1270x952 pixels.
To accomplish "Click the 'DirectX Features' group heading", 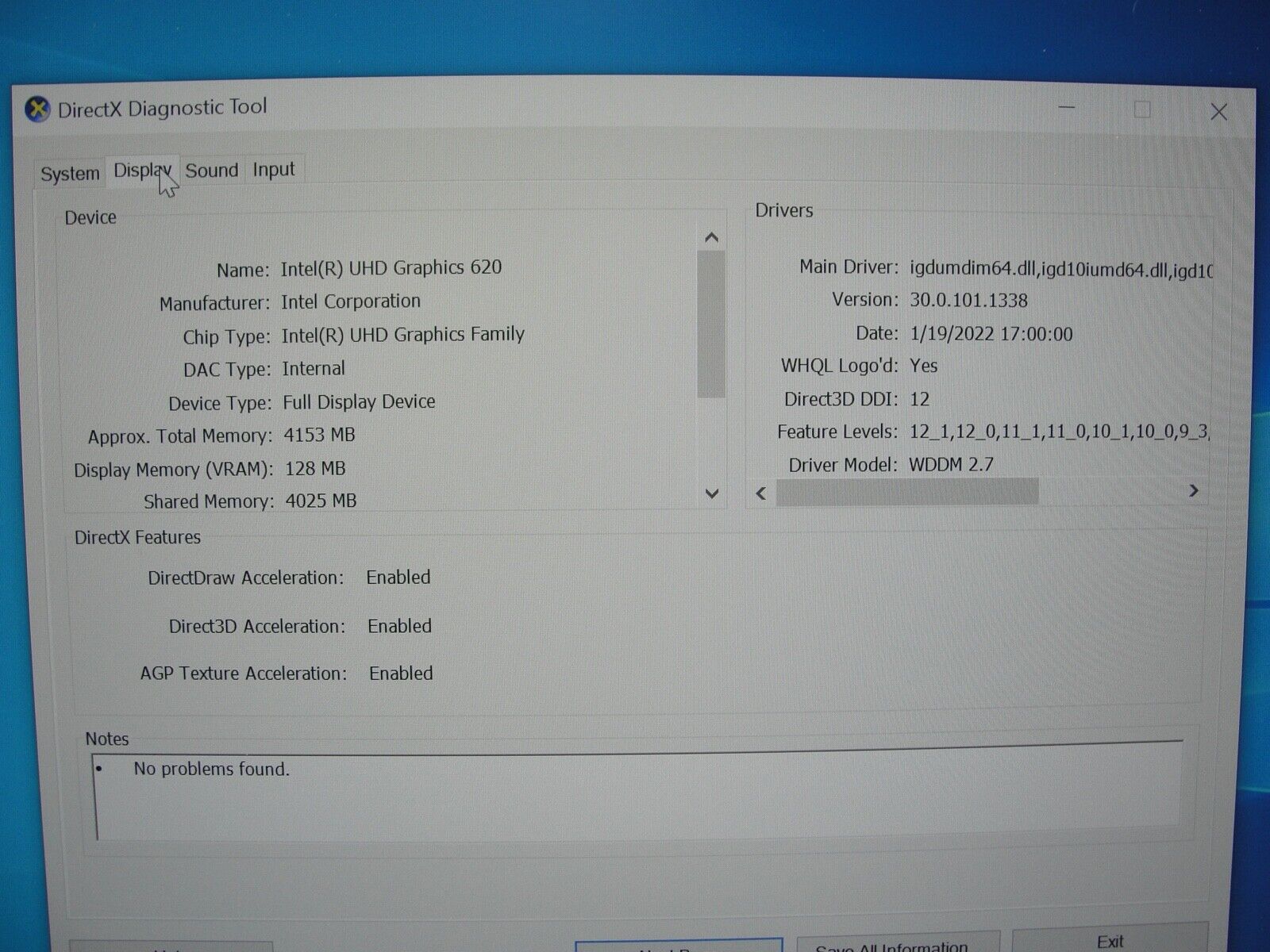I will tap(137, 537).
